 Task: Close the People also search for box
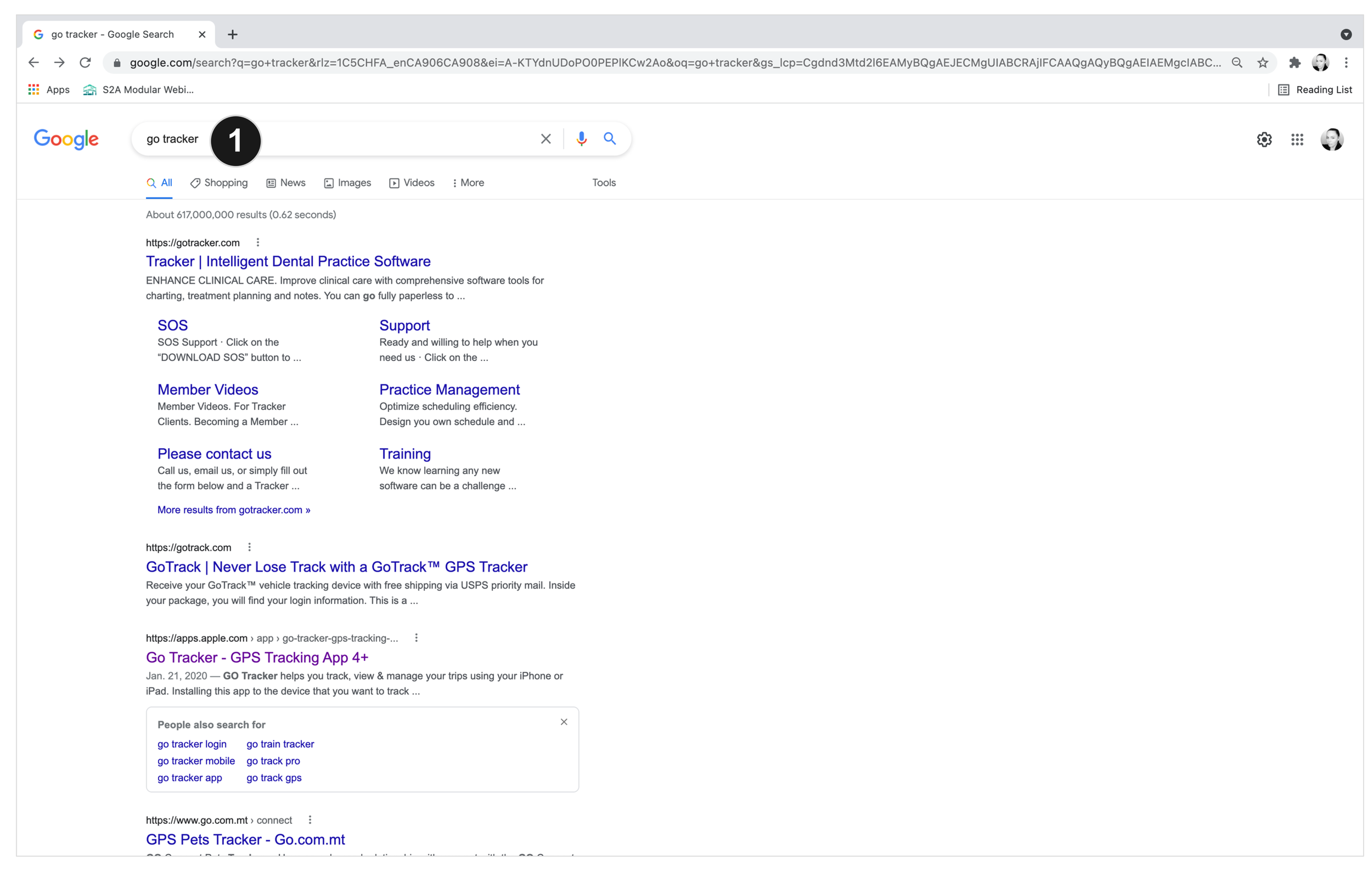coord(564,722)
